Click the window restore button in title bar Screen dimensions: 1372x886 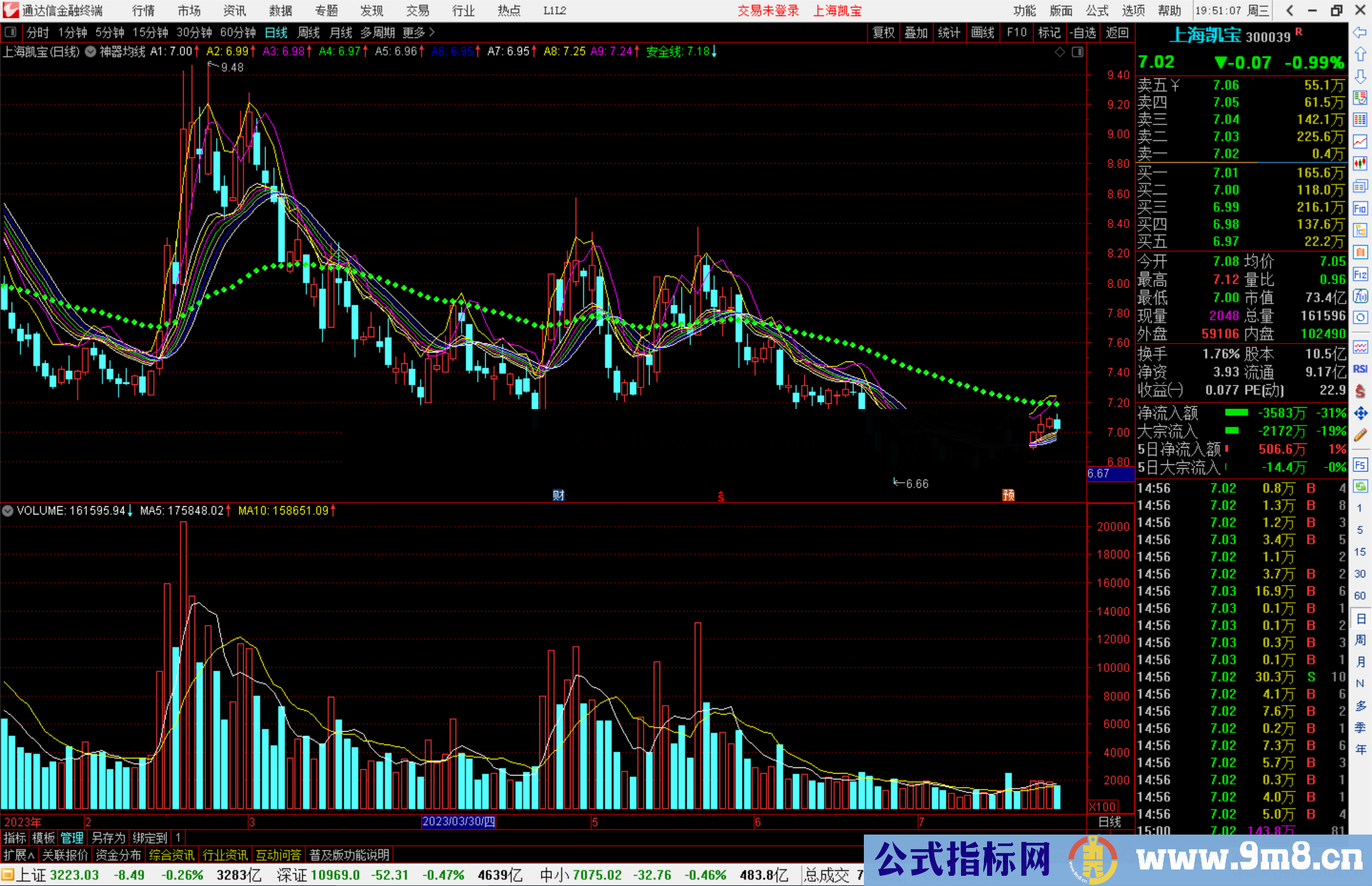tap(1336, 11)
